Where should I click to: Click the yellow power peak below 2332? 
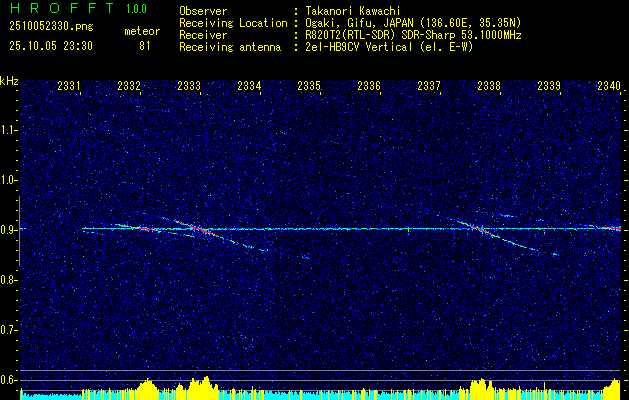(x=148, y=389)
